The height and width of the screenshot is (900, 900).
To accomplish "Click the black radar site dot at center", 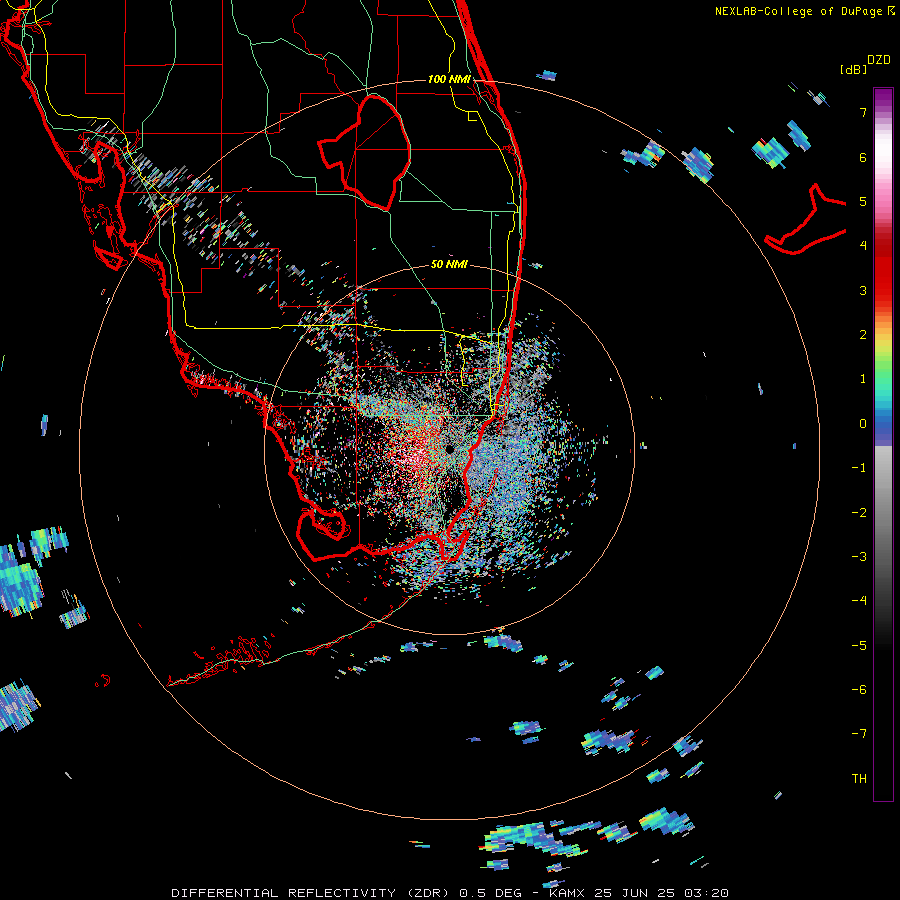I will tap(449, 449).
